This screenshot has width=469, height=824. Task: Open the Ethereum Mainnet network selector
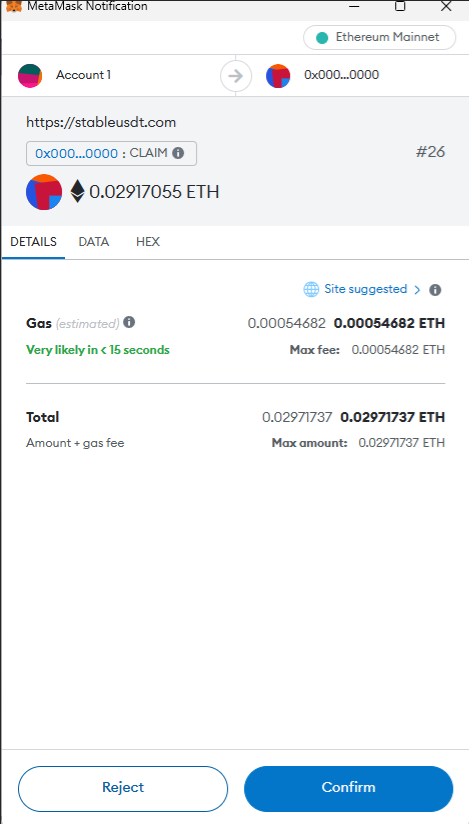click(379, 37)
